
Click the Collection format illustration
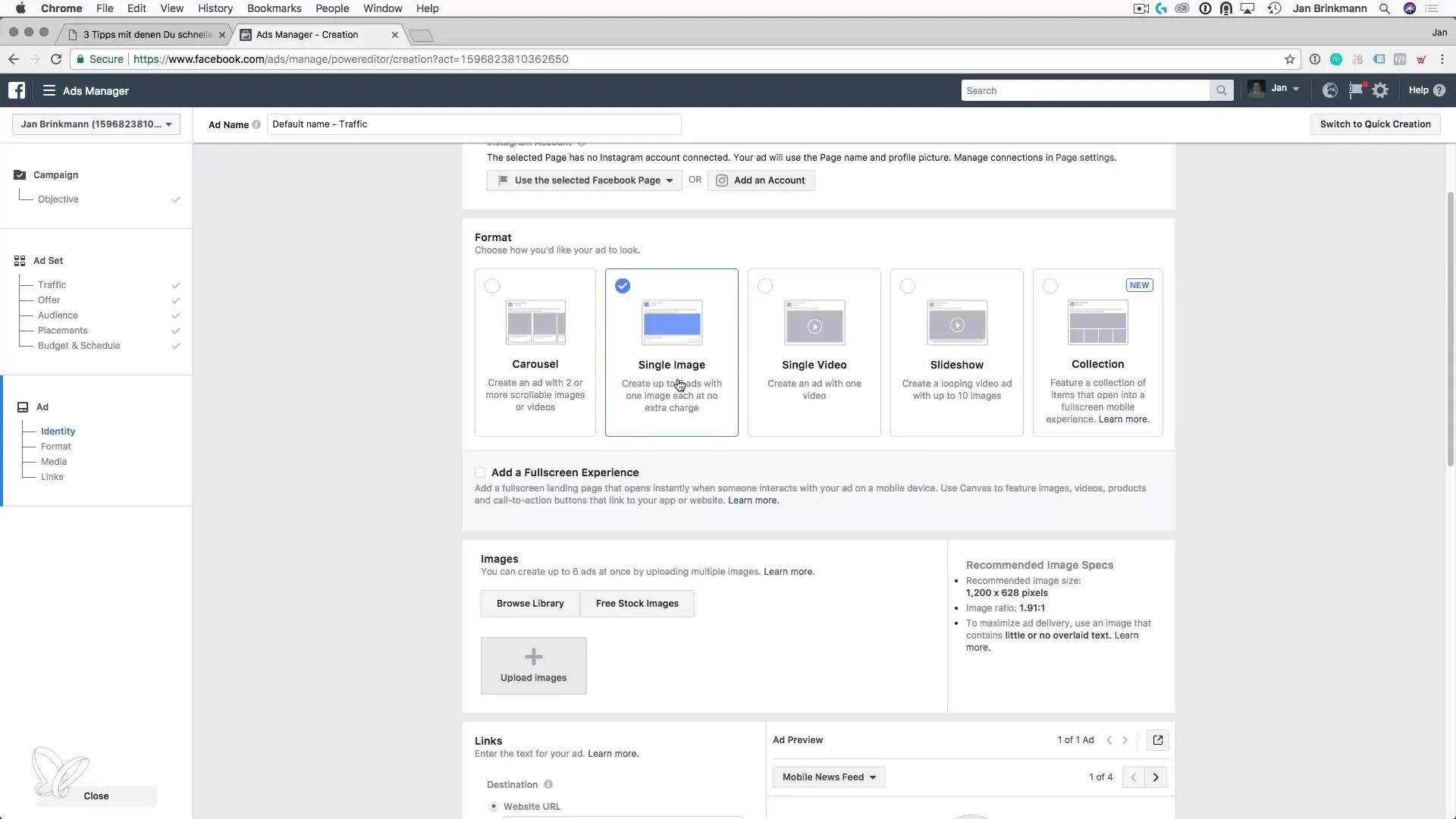(1098, 322)
